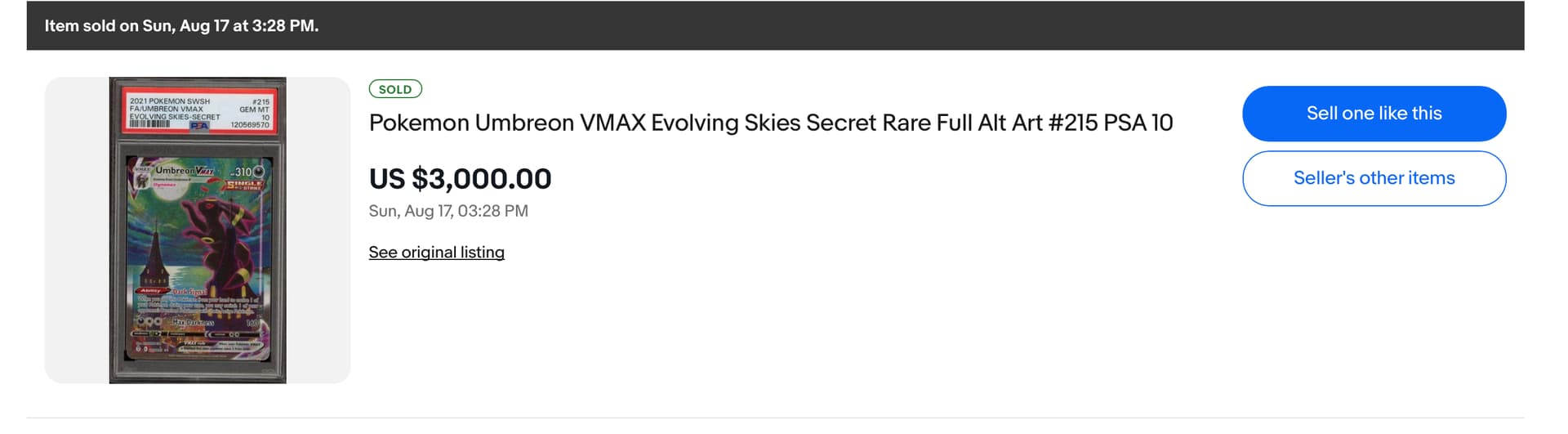Click certification number 120569570 on the label
The height and width of the screenshot is (434, 1568).
(250, 125)
